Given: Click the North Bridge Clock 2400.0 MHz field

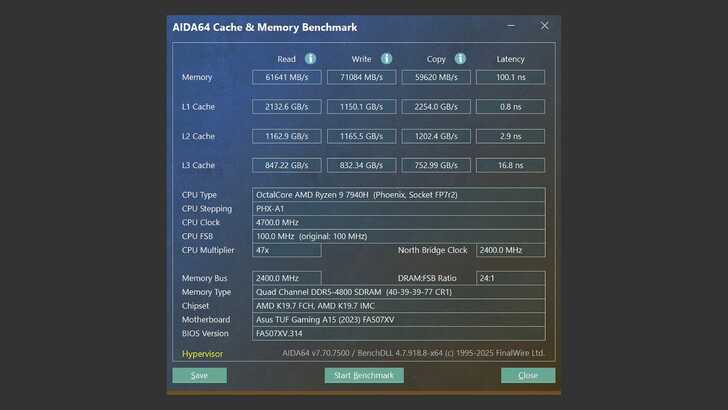Looking at the screenshot, I should pos(510,250).
